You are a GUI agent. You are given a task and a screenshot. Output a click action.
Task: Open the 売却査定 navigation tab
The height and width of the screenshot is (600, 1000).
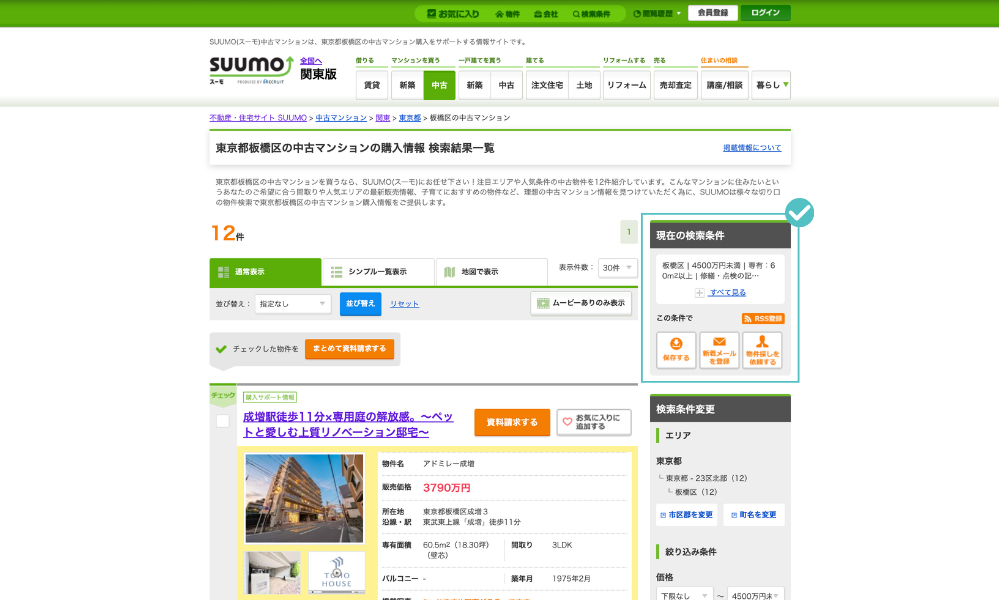click(x=675, y=85)
